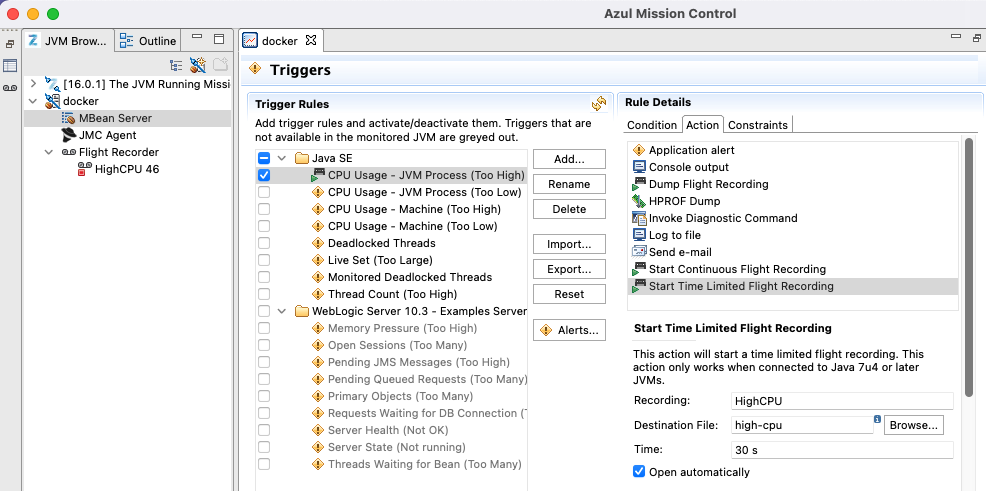Screen dimensions: 986x491
Task: Uncheck CPU Usage - JVM Process (Too High)
Action: point(264,175)
